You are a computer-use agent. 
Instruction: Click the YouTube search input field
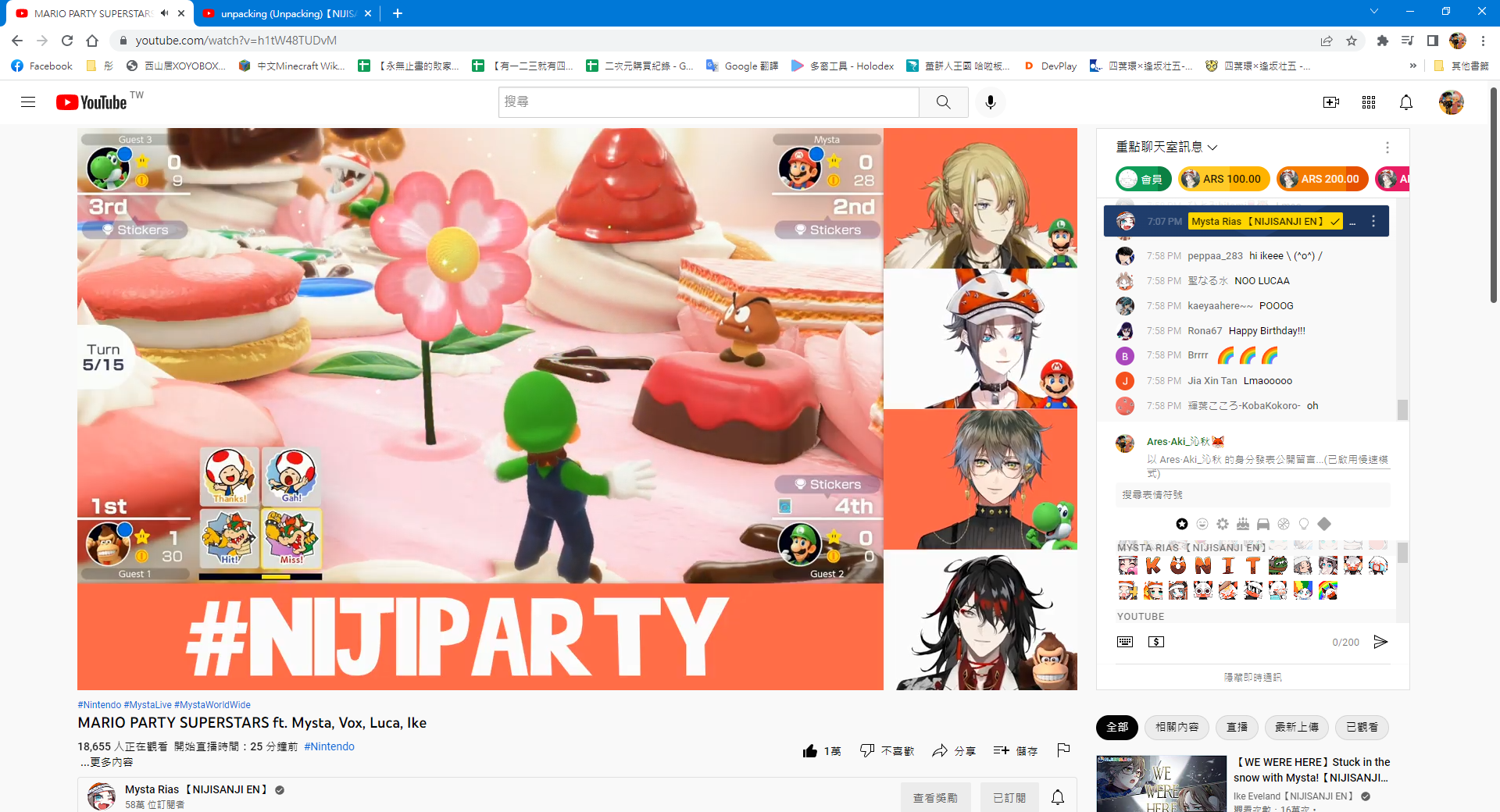pos(709,102)
